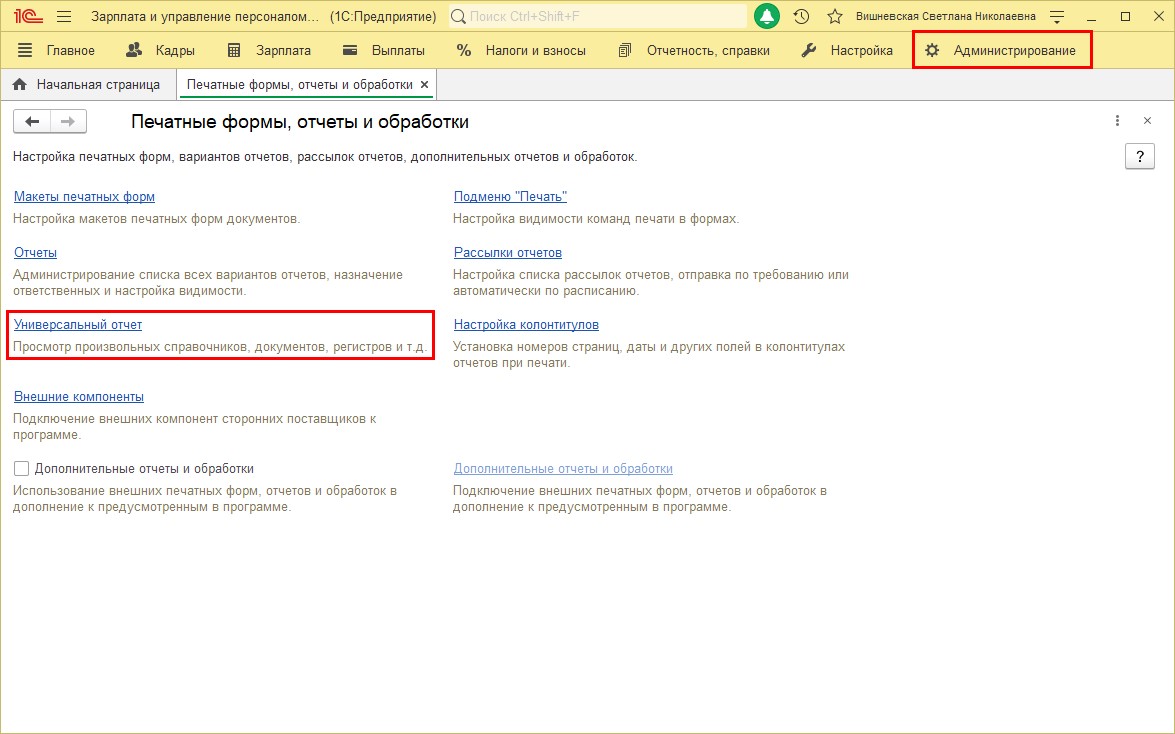Open the Отчеты link
This screenshot has width=1175, height=734.
(35, 253)
